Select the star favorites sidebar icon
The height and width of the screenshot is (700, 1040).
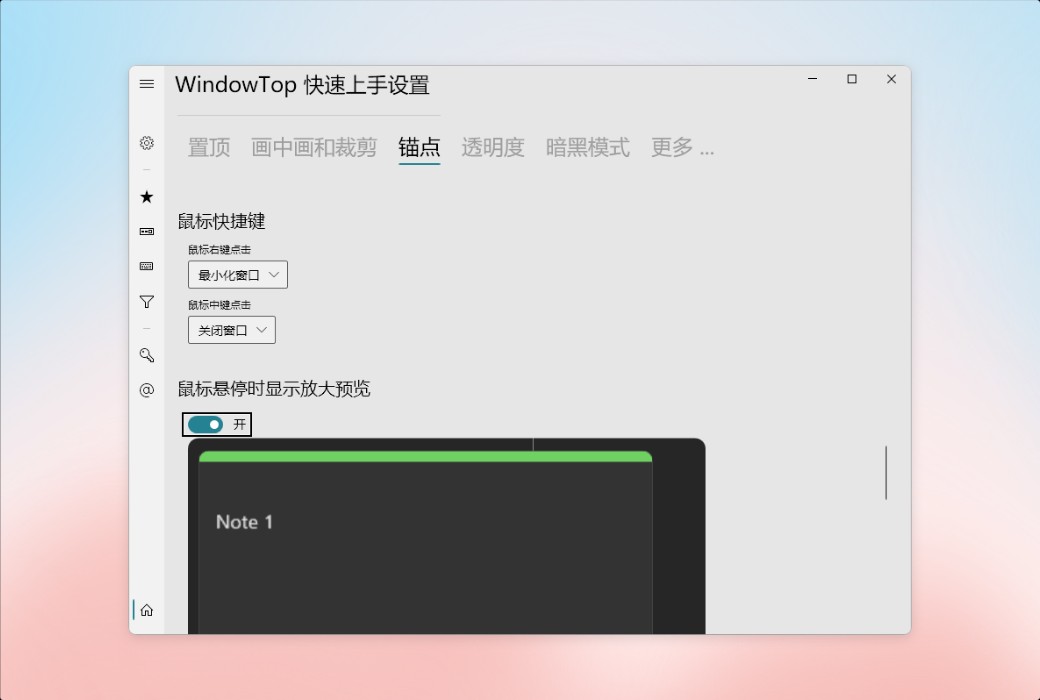[147, 196]
